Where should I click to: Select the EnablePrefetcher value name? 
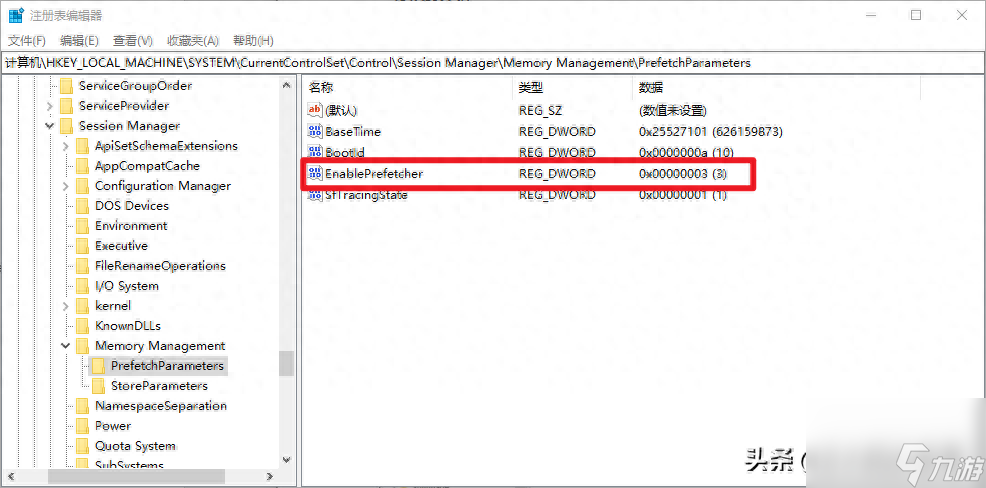(374, 174)
